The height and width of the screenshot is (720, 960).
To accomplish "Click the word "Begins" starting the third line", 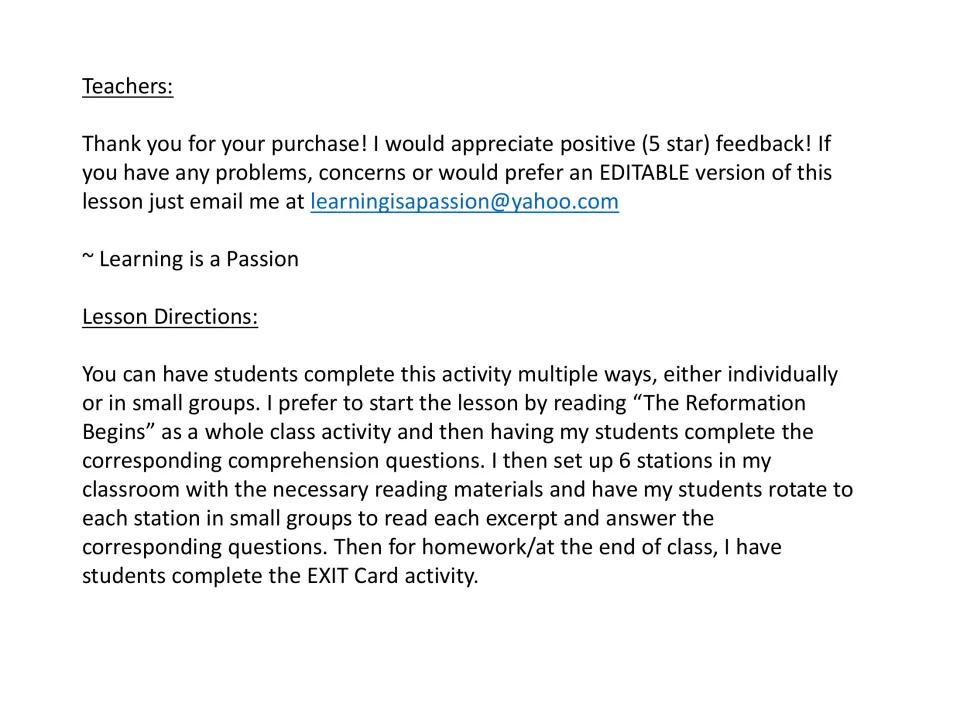I will [113, 432].
